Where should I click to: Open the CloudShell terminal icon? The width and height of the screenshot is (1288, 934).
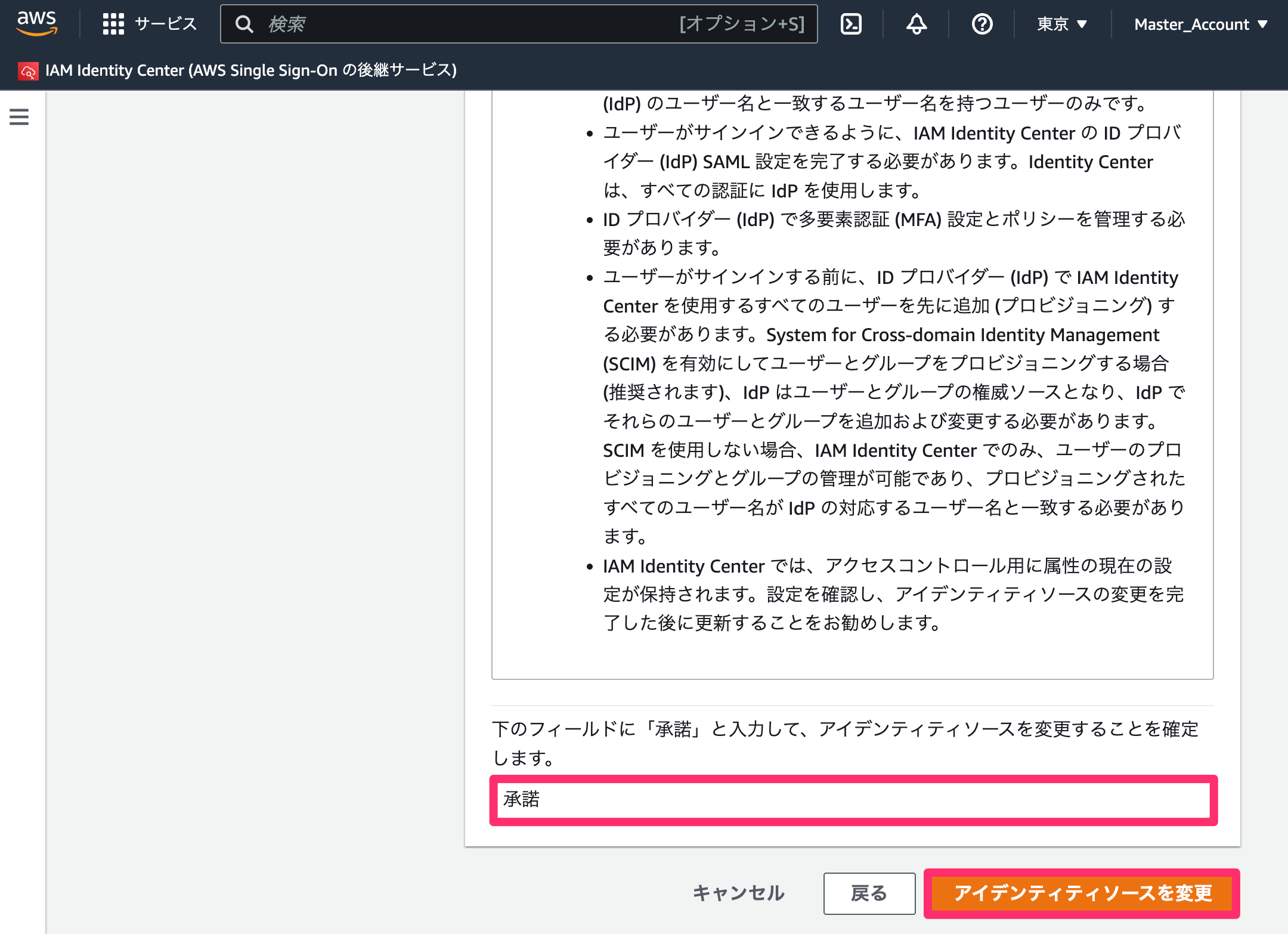[x=851, y=24]
